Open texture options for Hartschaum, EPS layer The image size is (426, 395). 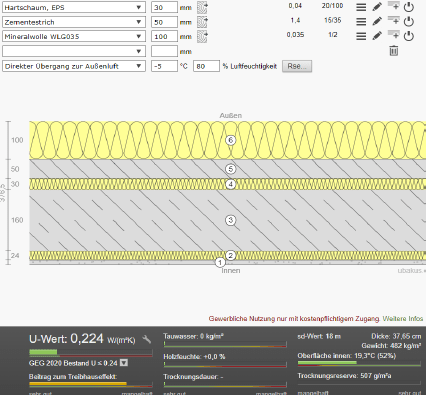point(202,7)
